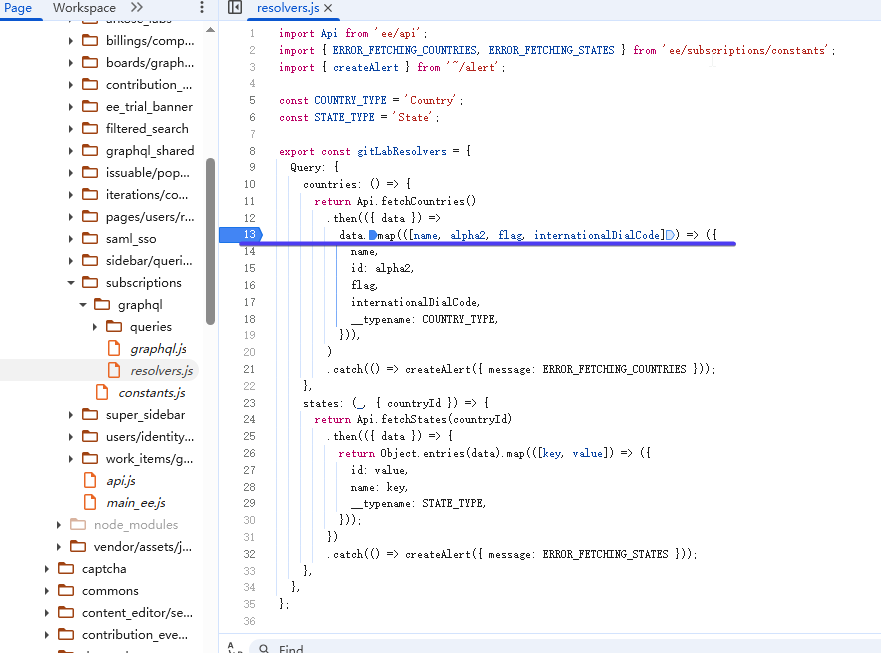Expand the vendor/assets/j... folder arrow
This screenshot has height=653, width=881.
pyautogui.click(x=58, y=546)
